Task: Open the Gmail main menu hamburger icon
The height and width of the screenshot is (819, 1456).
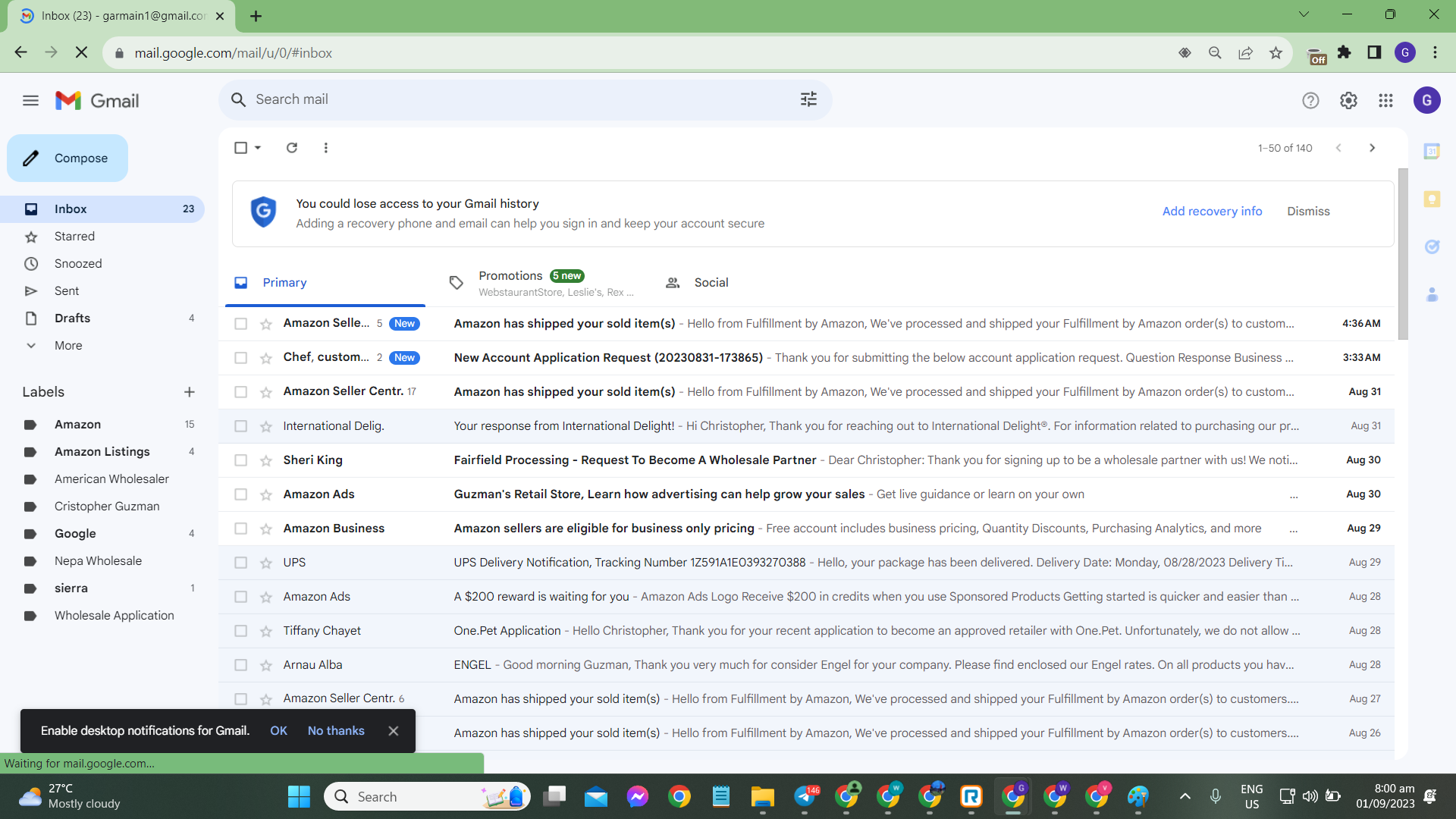Action: coord(30,100)
